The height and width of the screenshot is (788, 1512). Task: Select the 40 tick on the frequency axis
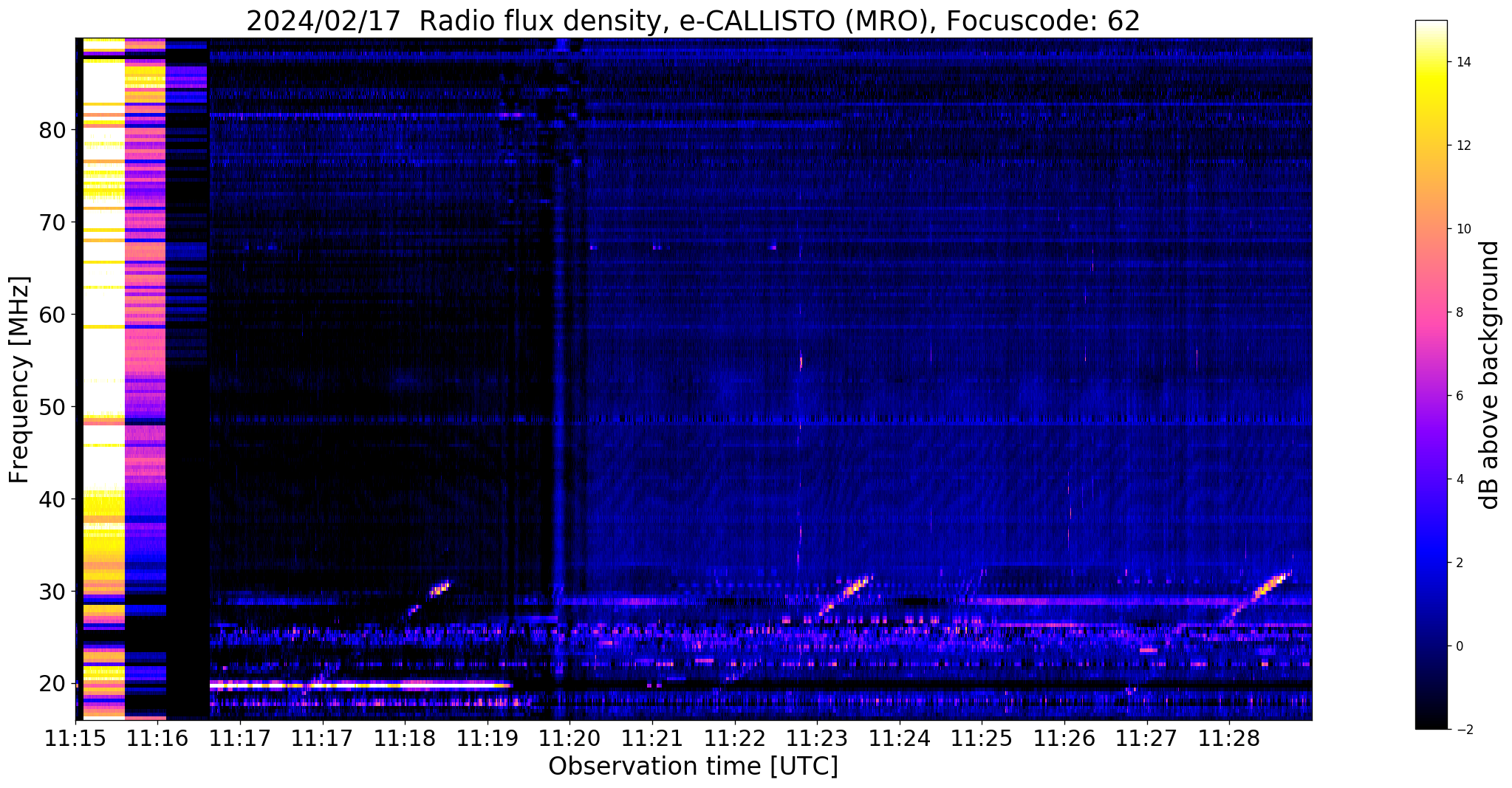pyautogui.click(x=52, y=499)
